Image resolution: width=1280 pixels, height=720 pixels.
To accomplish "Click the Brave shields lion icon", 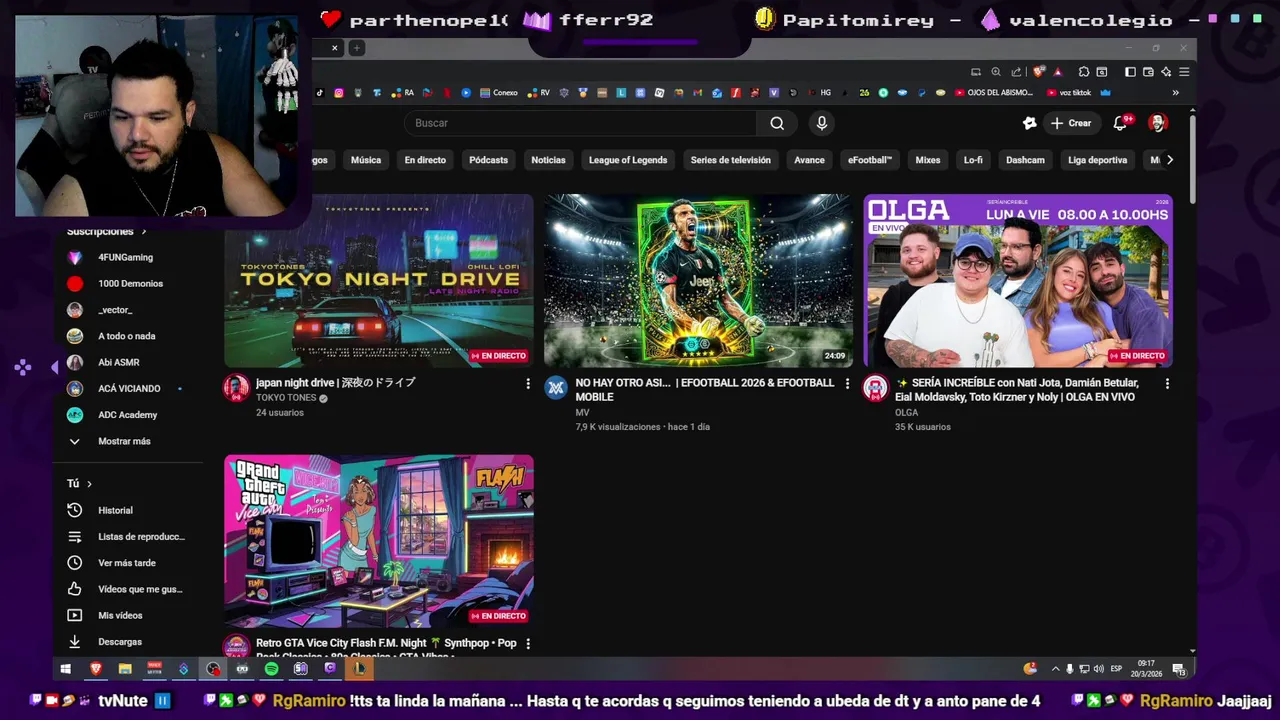I will click(1039, 72).
